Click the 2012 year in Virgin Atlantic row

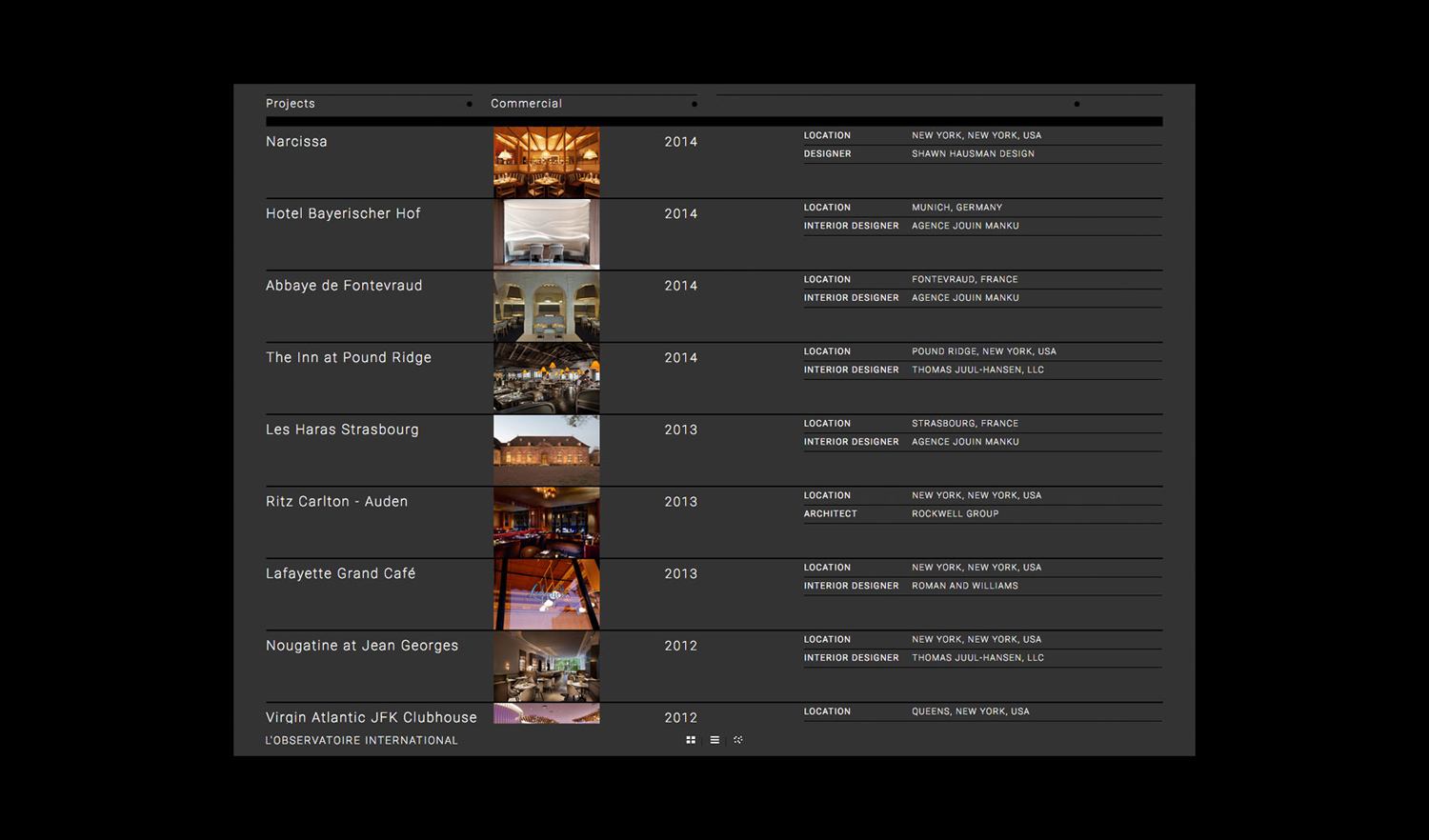click(681, 718)
